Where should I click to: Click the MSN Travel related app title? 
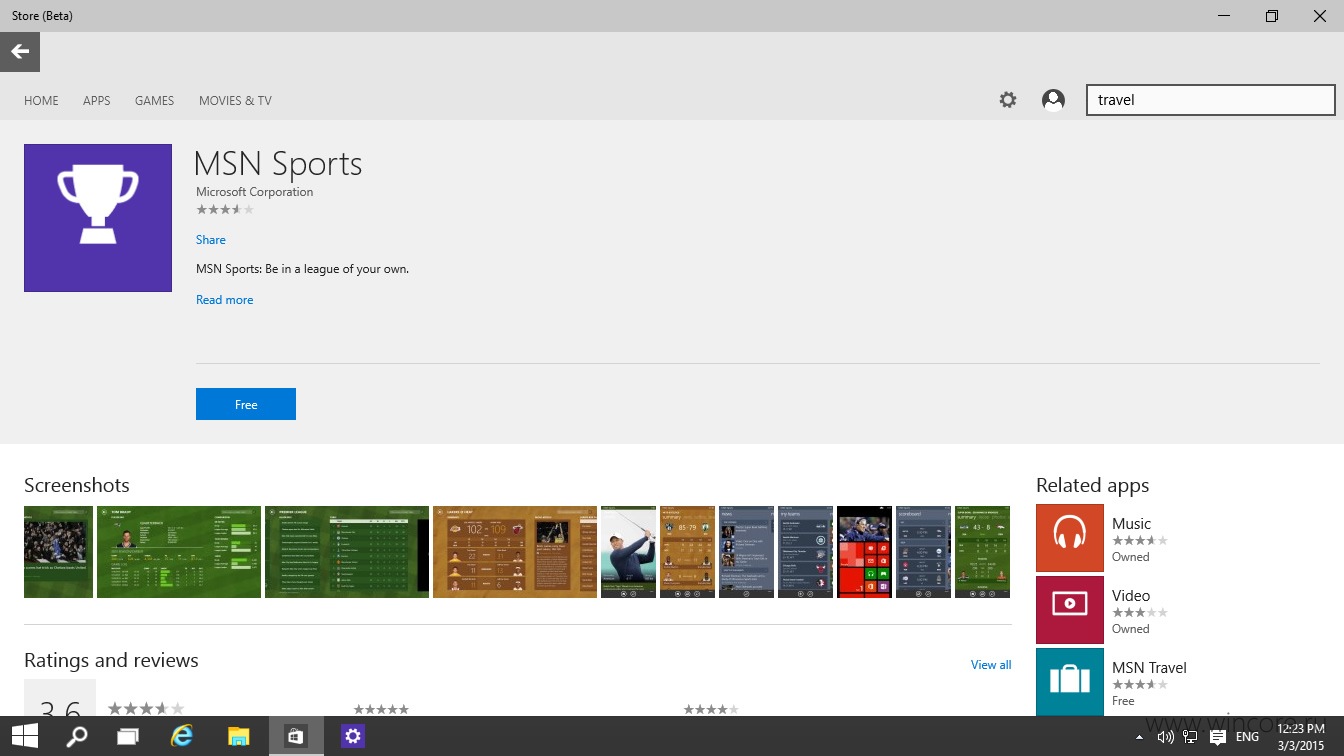pyautogui.click(x=1149, y=668)
